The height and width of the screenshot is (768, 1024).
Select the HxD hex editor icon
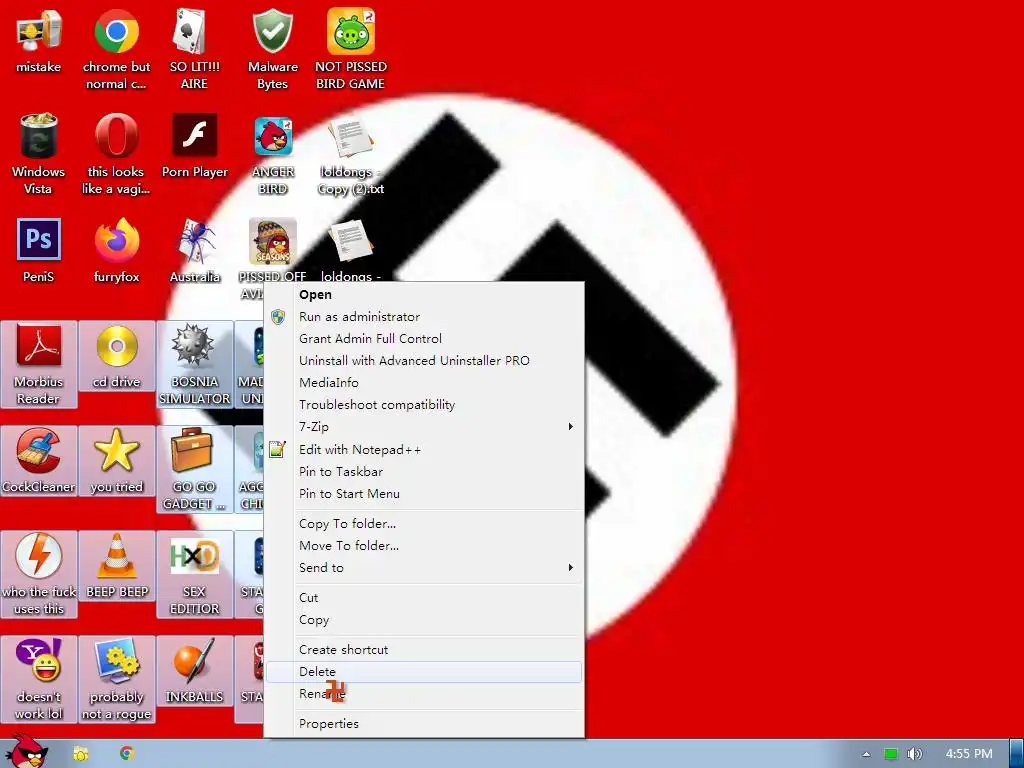point(195,573)
